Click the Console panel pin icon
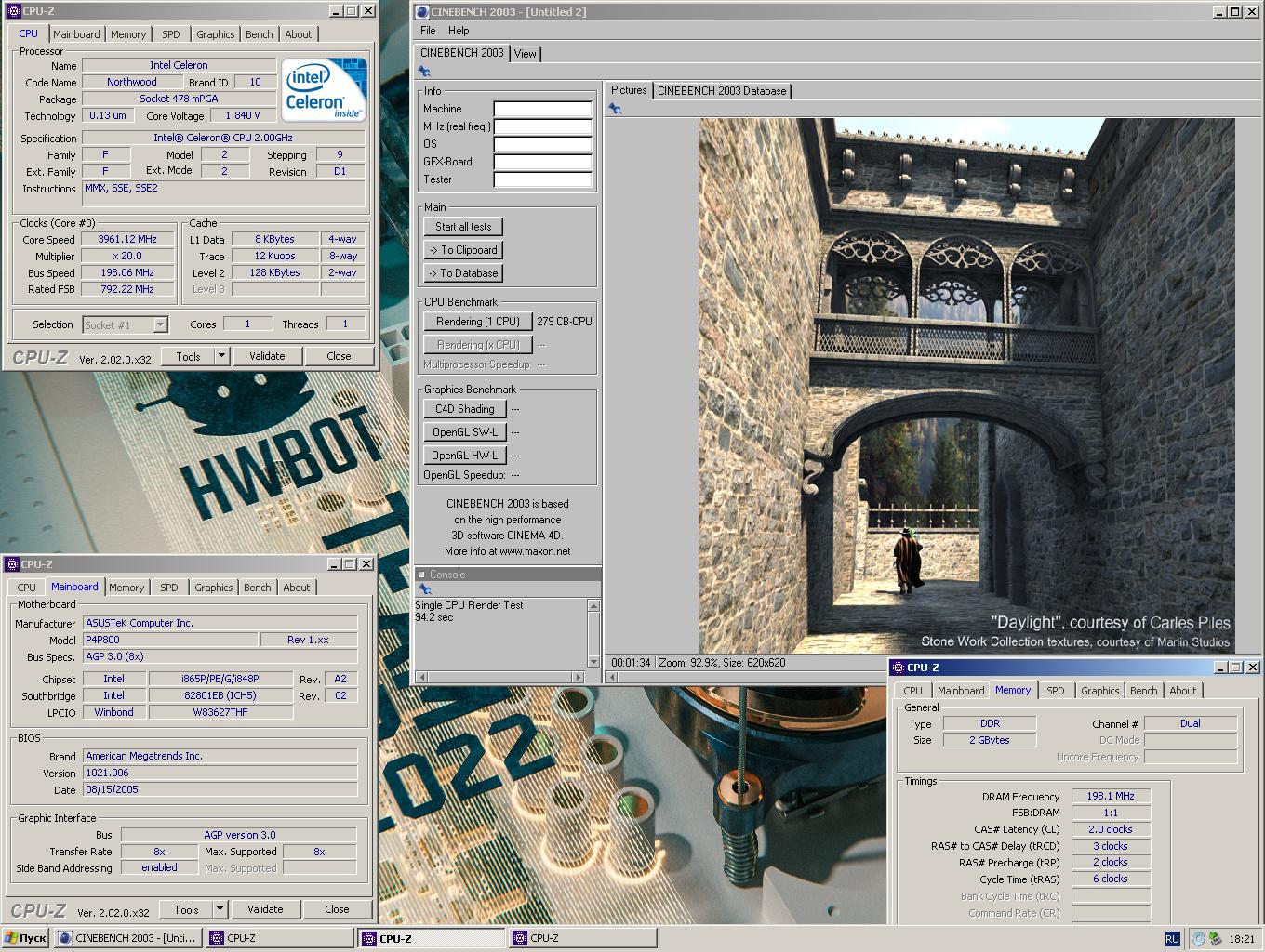The width and height of the screenshot is (1265, 952). [424, 589]
